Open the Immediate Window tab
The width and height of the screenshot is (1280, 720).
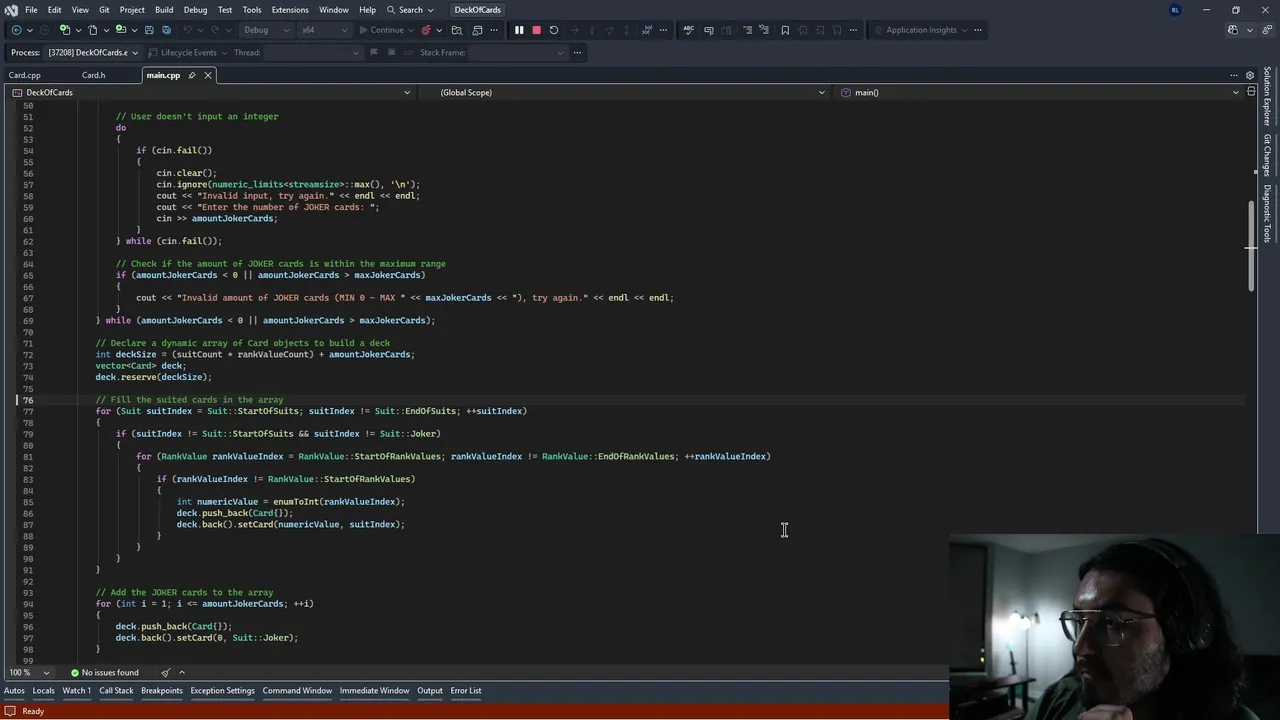pos(374,690)
